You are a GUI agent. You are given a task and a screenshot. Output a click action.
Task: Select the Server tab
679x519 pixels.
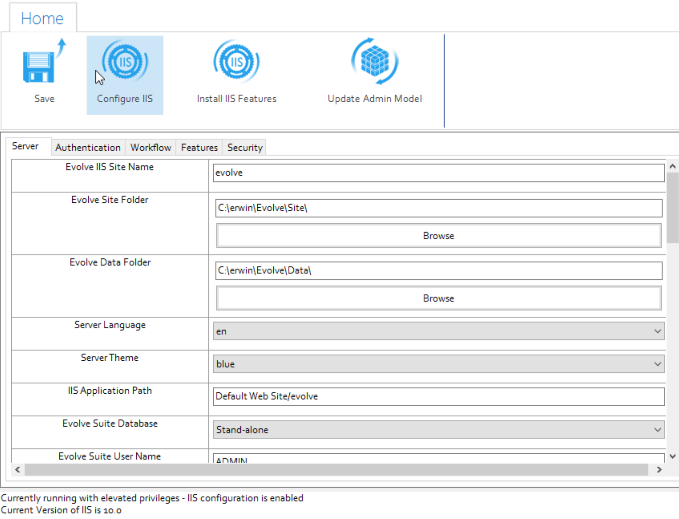pos(26,147)
